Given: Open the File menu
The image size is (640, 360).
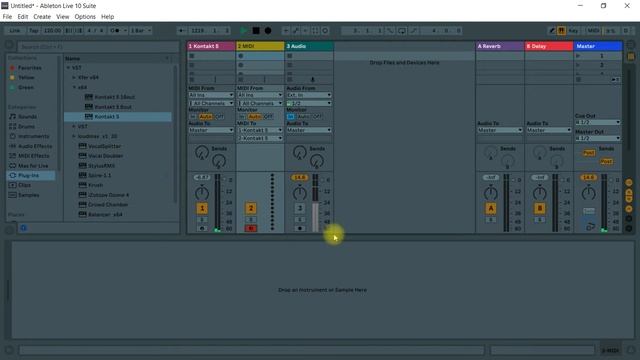Looking at the screenshot, I should click(x=7, y=17).
